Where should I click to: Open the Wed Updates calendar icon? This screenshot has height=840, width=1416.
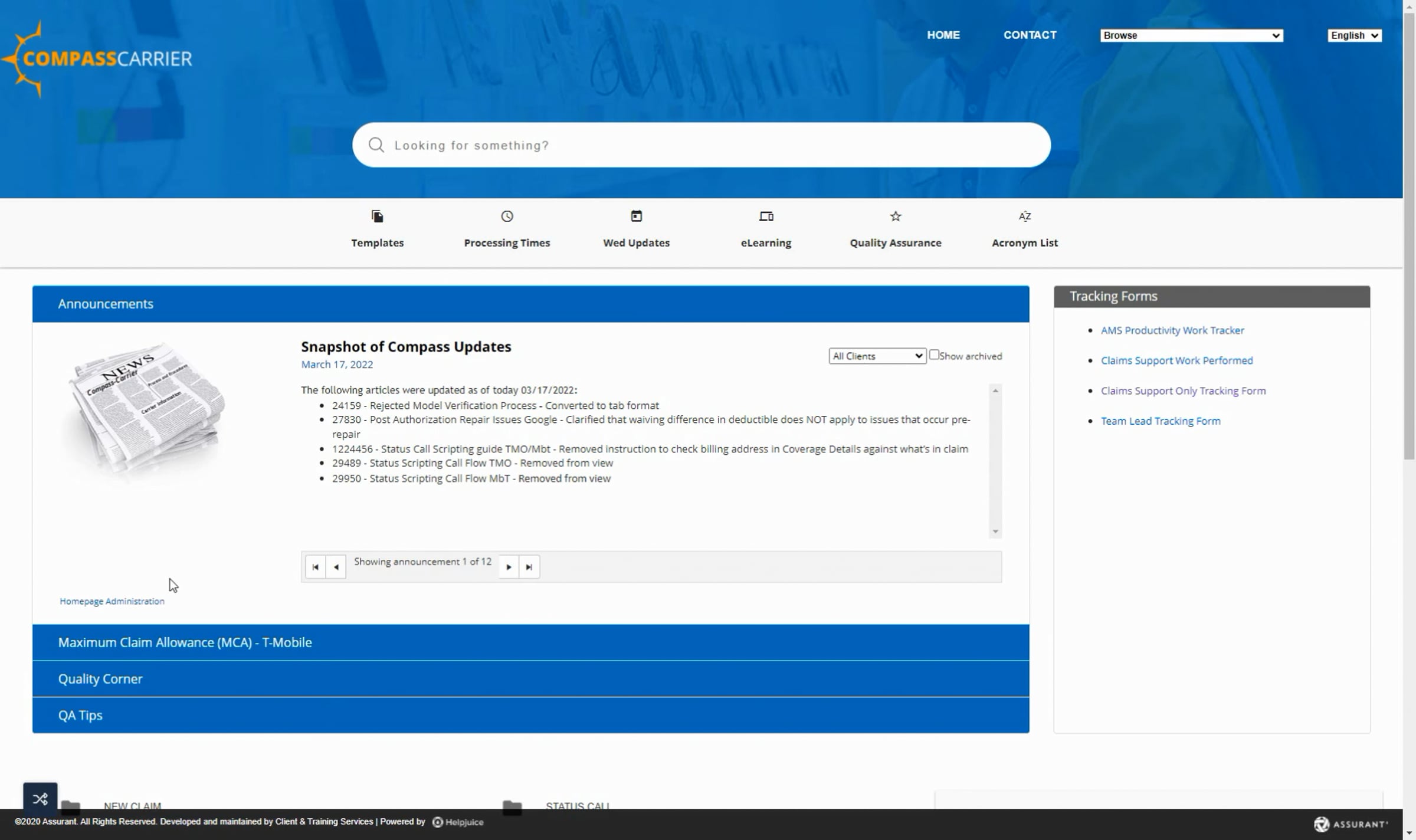(636, 216)
